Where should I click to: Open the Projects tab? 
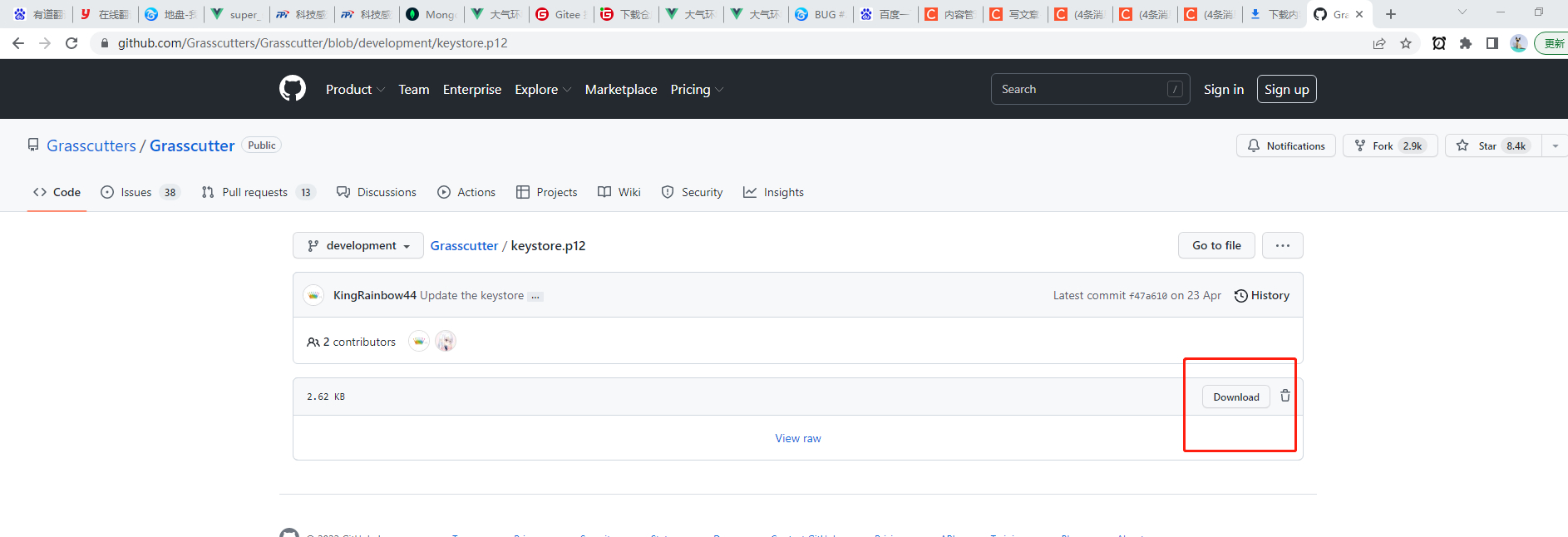pos(547,192)
